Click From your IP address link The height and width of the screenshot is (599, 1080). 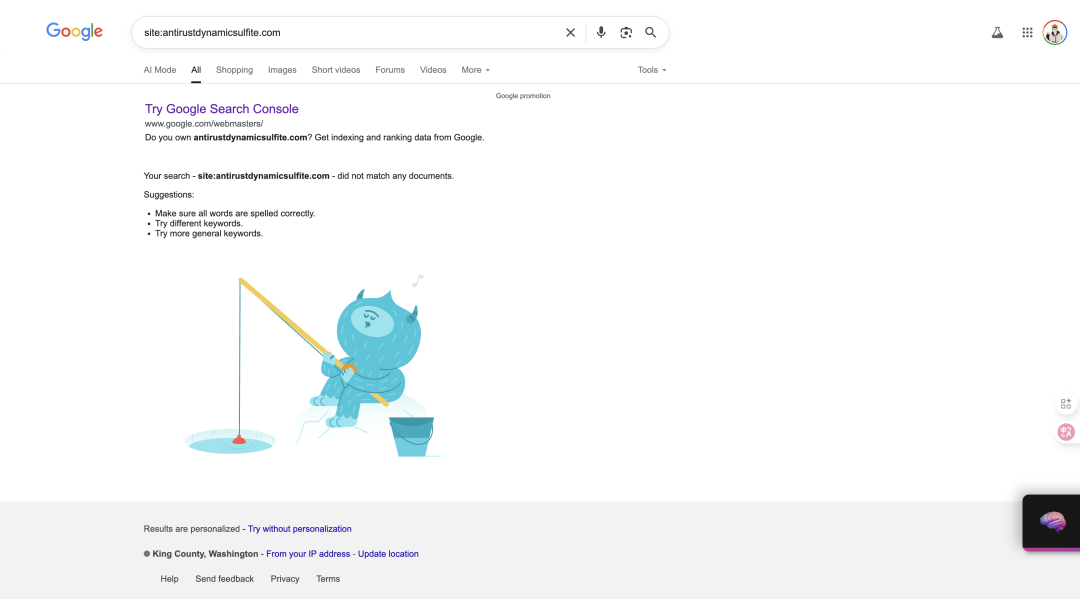pyautogui.click(x=308, y=554)
